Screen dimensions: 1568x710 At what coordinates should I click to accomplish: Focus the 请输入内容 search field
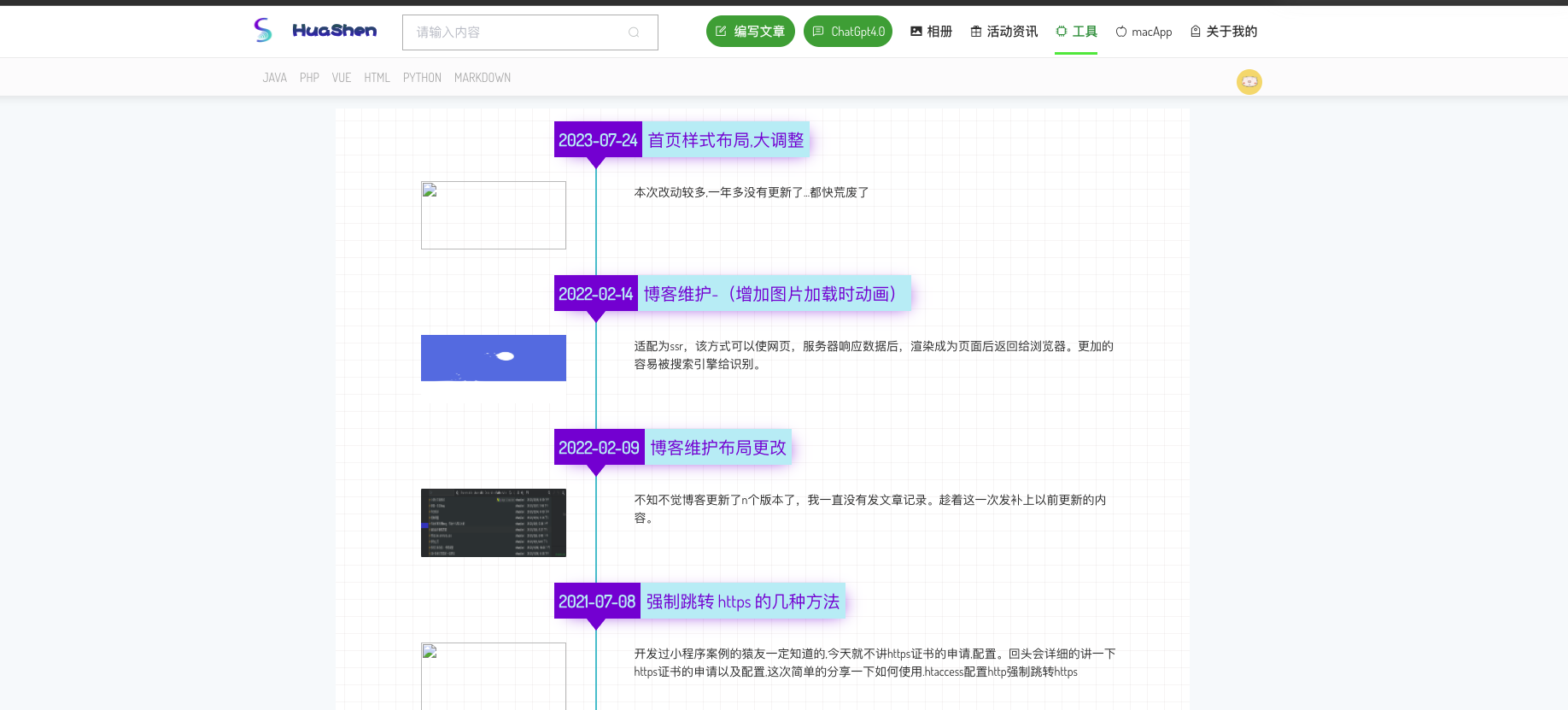click(517, 32)
